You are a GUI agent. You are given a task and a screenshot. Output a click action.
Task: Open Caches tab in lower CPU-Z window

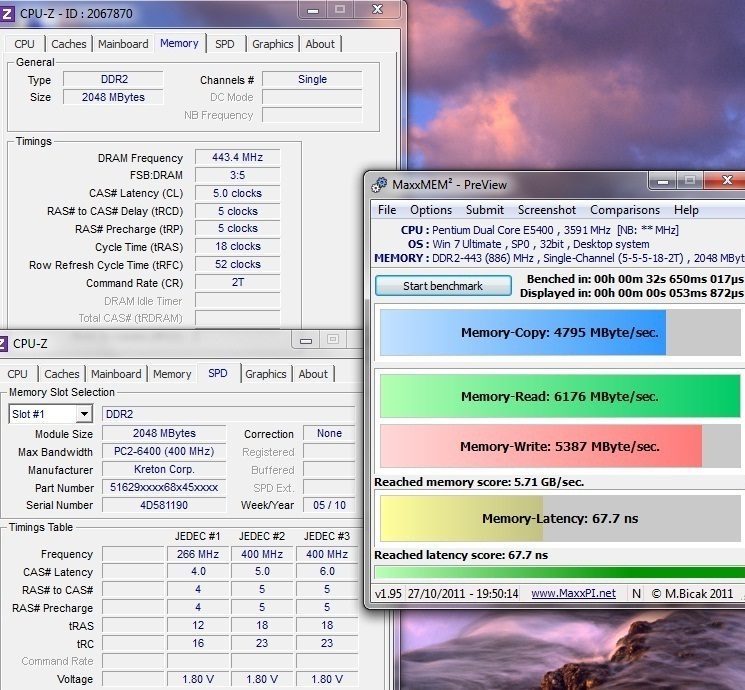click(62, 374)
